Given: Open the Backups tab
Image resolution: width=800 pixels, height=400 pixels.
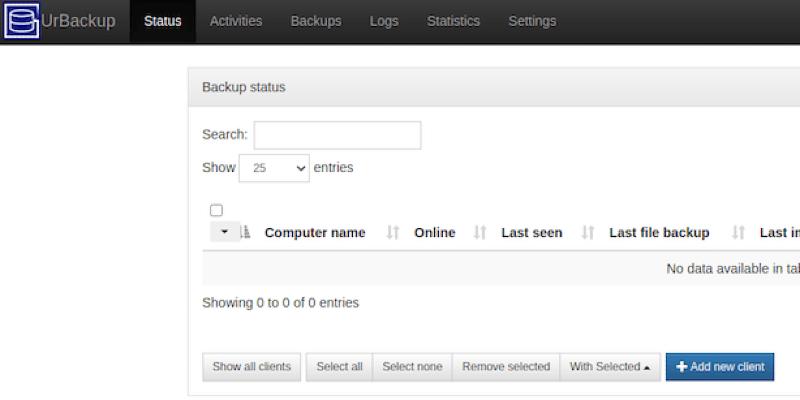Looking at the screenshot, I should (x=316, y=21).
